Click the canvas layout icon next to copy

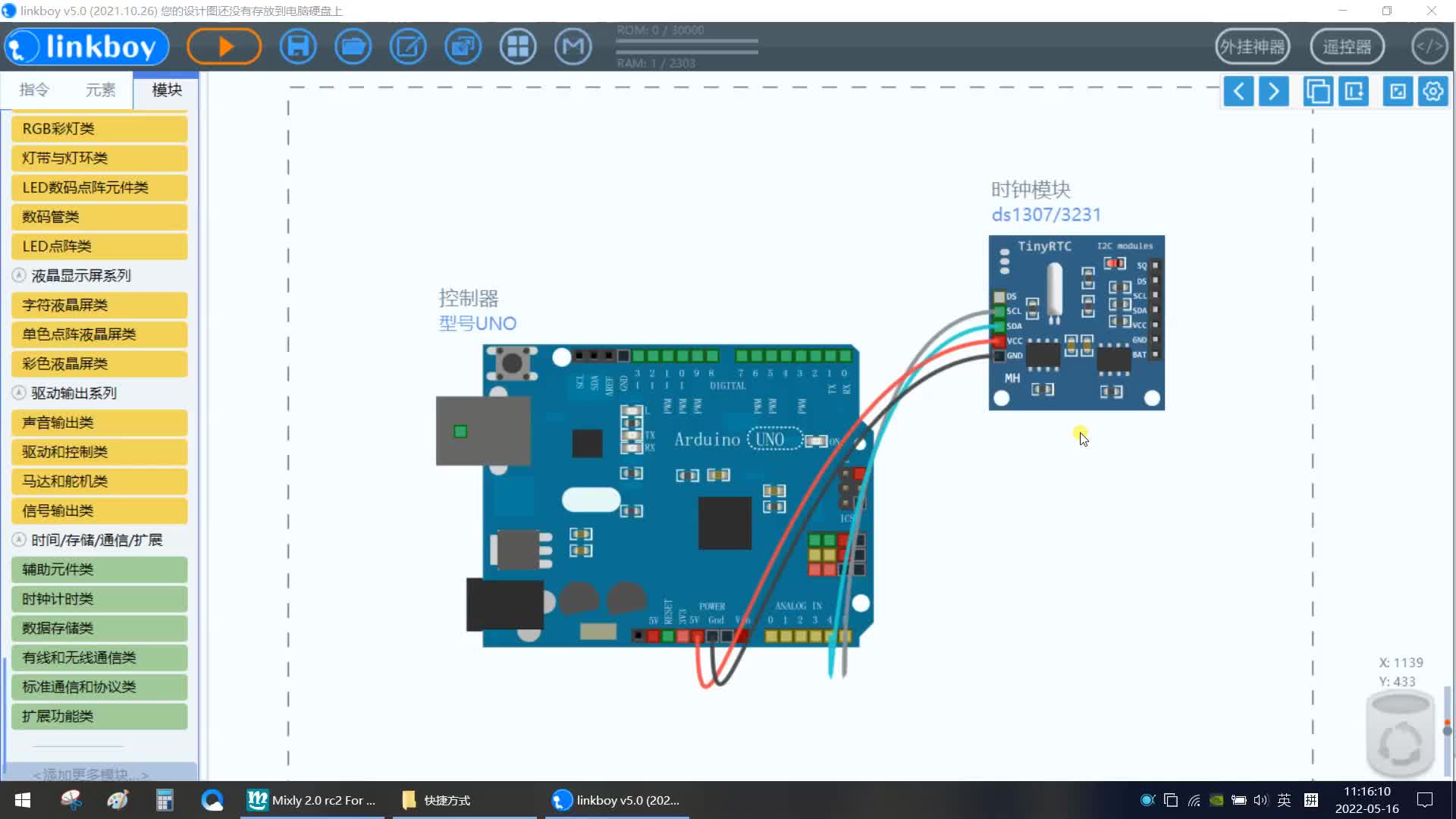click(x=1354, y=92)
